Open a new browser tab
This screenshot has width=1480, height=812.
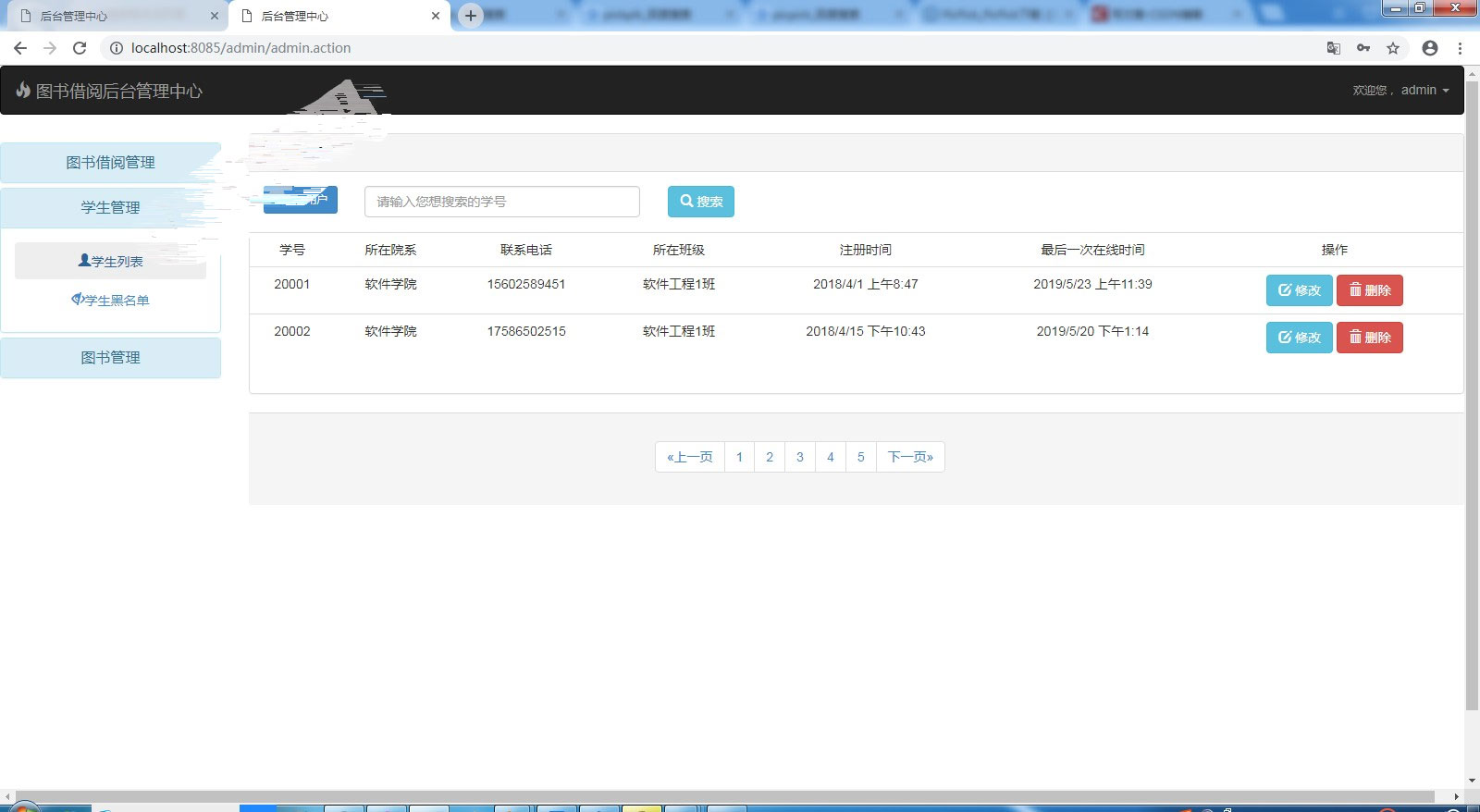pos(471,16)
